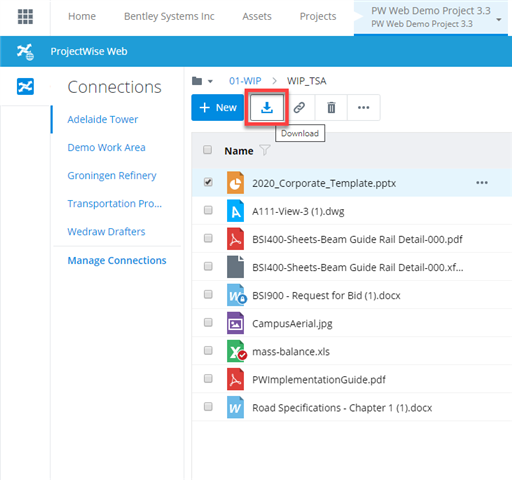This screenshot has height=480, width=512.
Task: Click the A111-View-3 dwg file icon
Action: (x=235, y=211)
